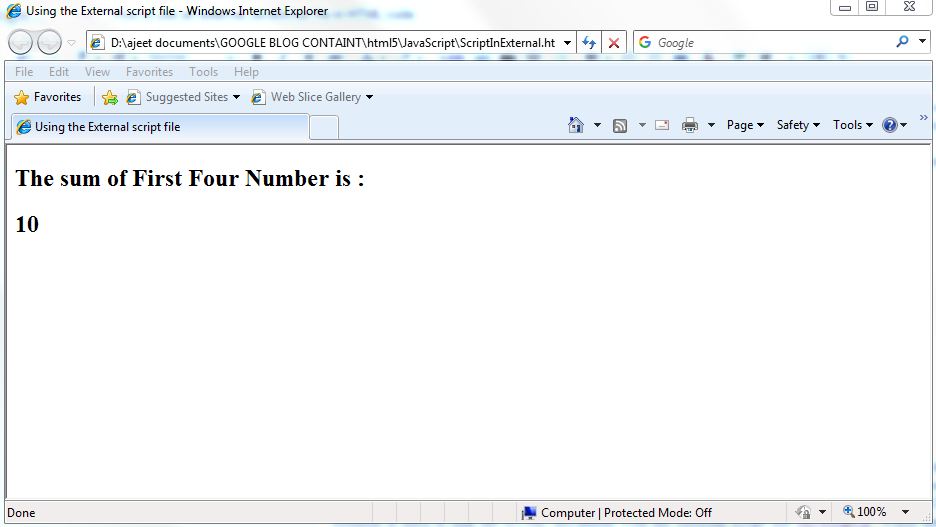Click the 100% zoom level button
Screen dimensions: 936x527
pyautogui.click(x=864, y=511)
